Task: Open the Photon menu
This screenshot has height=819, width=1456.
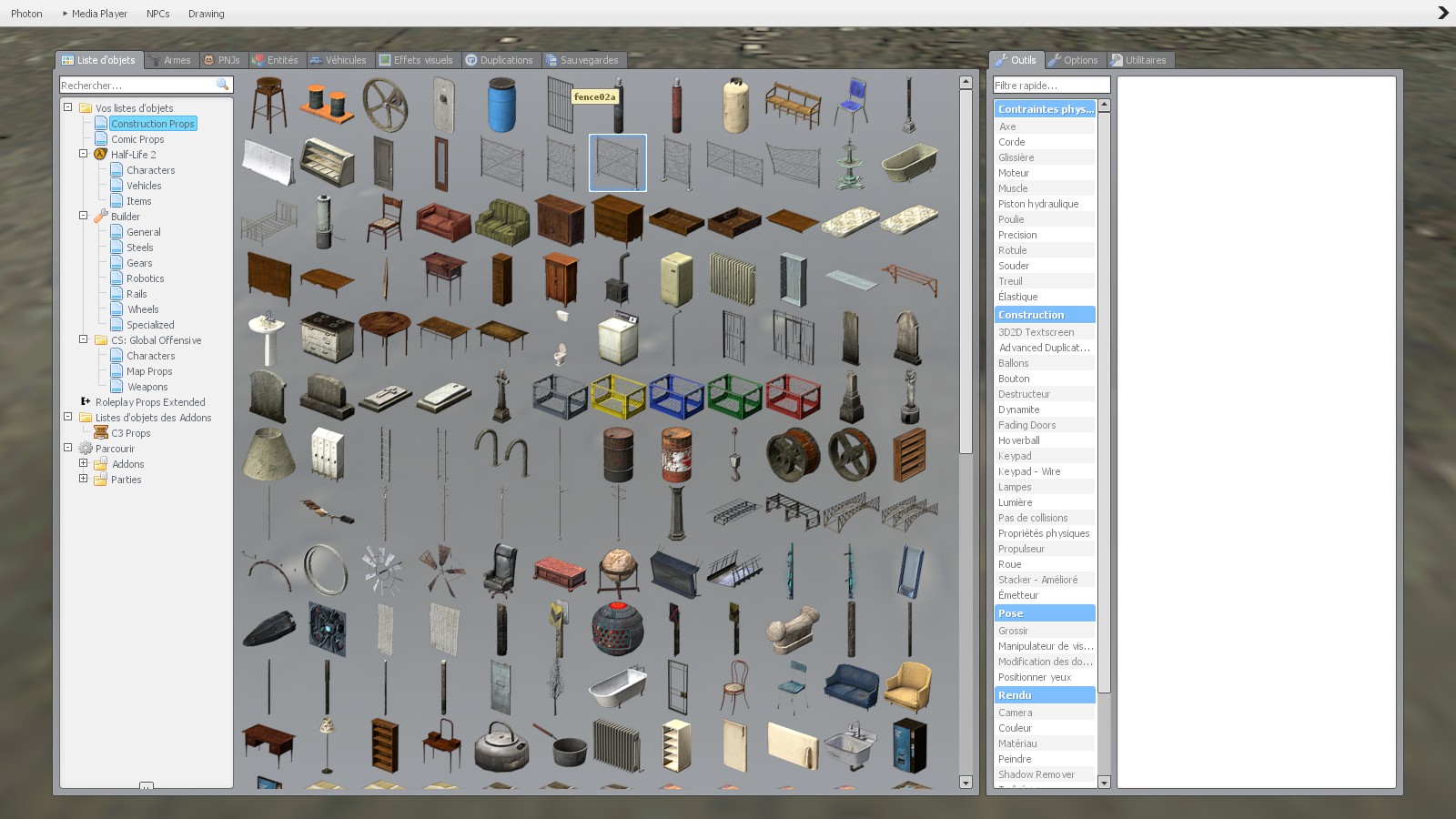Action: point(26,14)
